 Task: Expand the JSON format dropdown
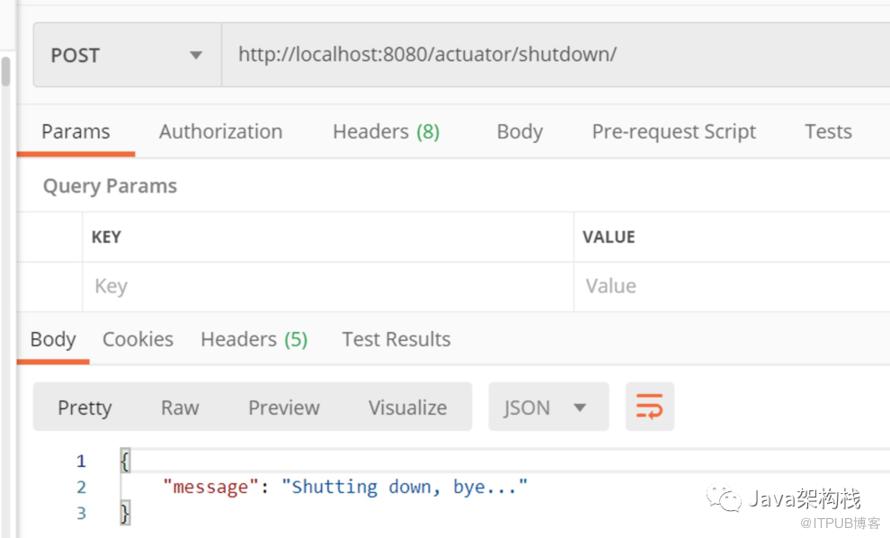pyautogui.click(x=548, y=407)
